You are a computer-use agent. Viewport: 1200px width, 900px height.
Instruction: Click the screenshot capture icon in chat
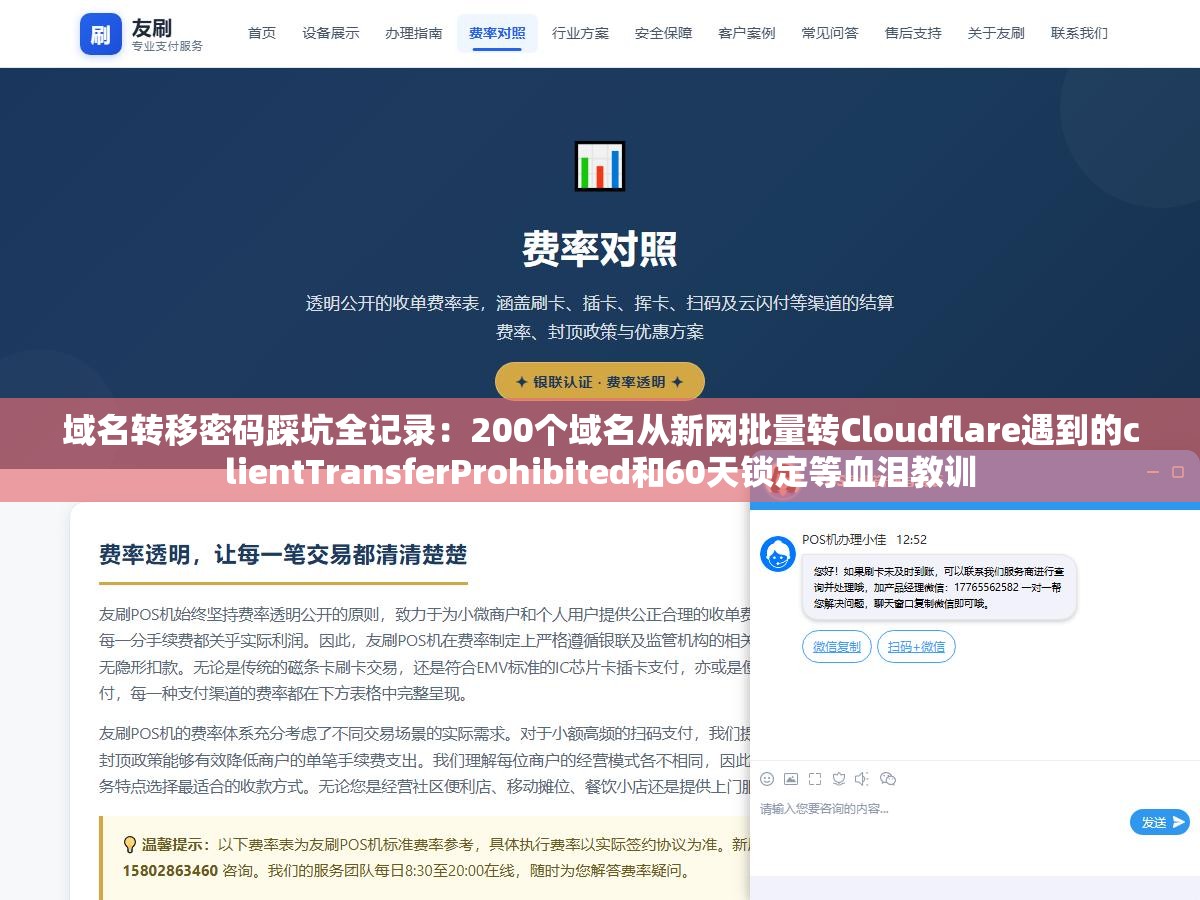pos(815,779)
